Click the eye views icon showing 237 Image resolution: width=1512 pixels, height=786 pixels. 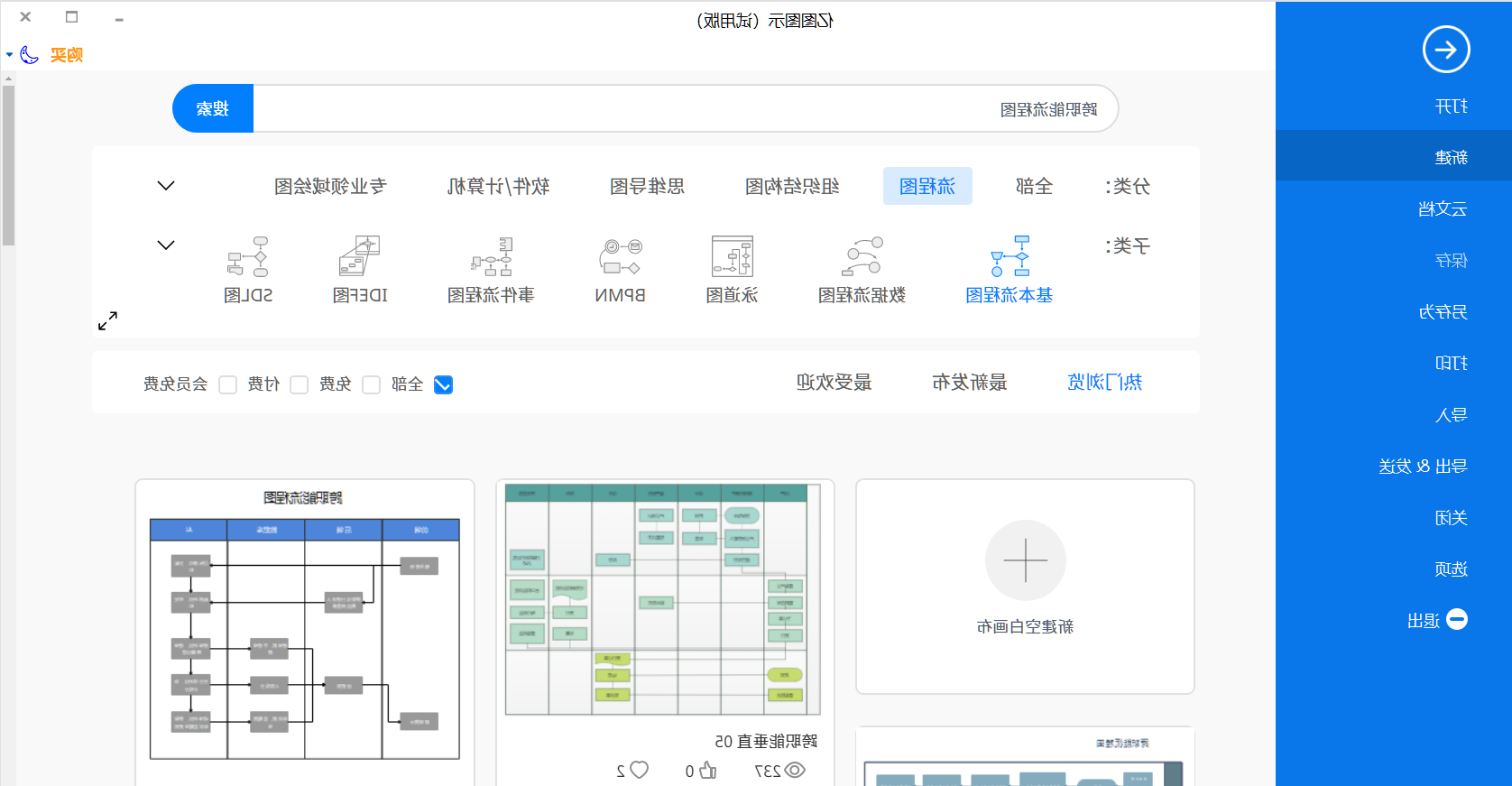pos(795,771)
